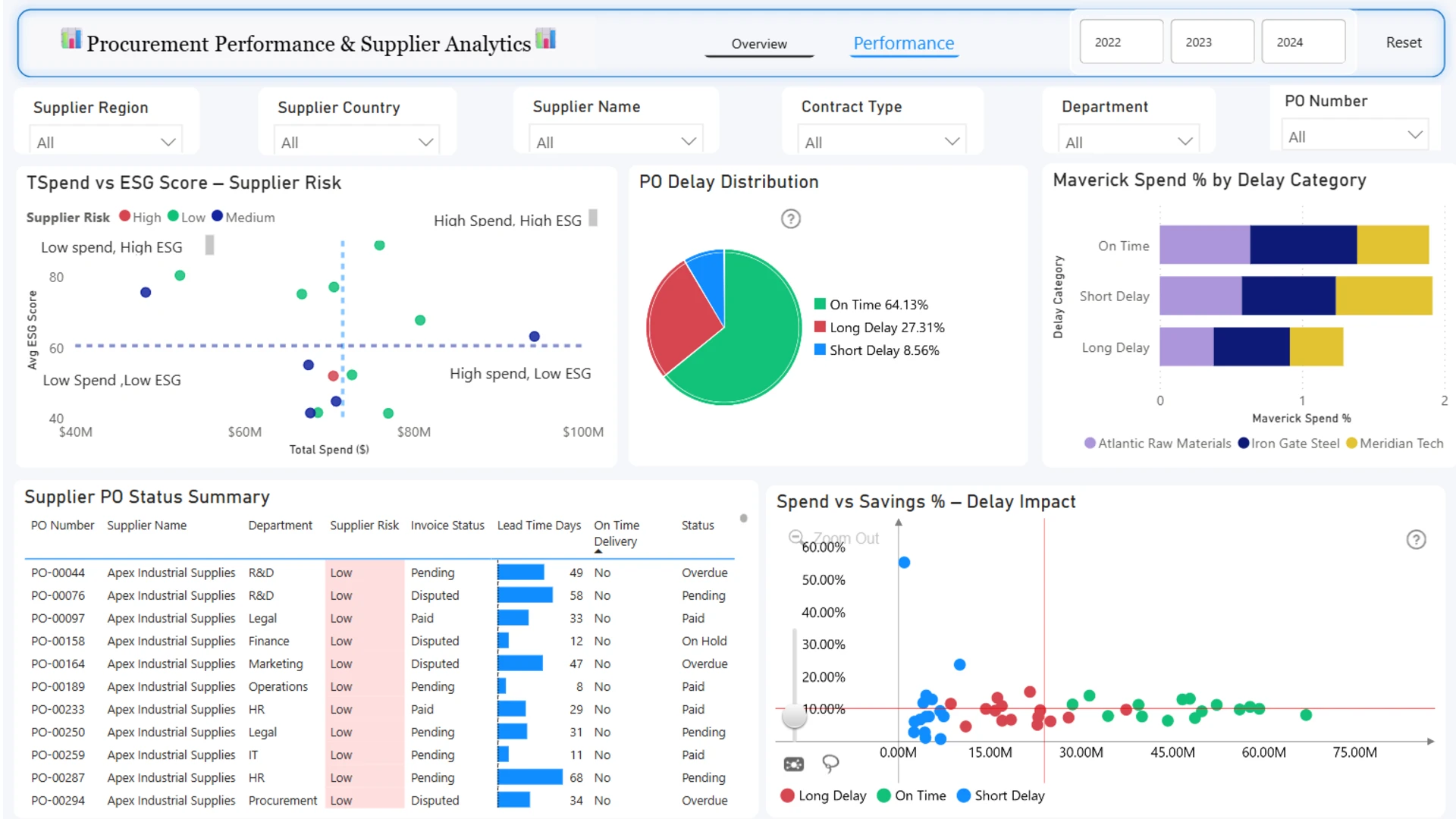The width and height of the screenshot is (1456, 819).
Task: Click PO-00164 in the summary table
Action: click(x=58, y=664)
